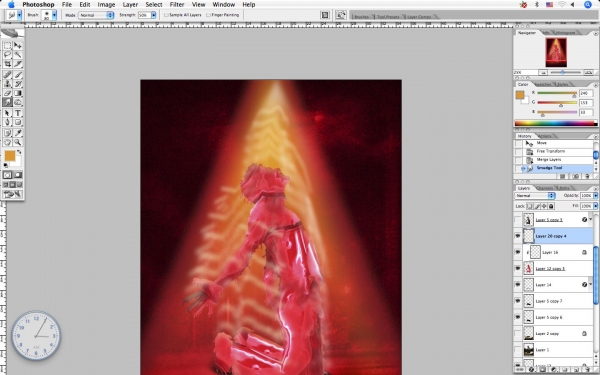Hide Layer 20 copy 4

[x=518, y=236]
